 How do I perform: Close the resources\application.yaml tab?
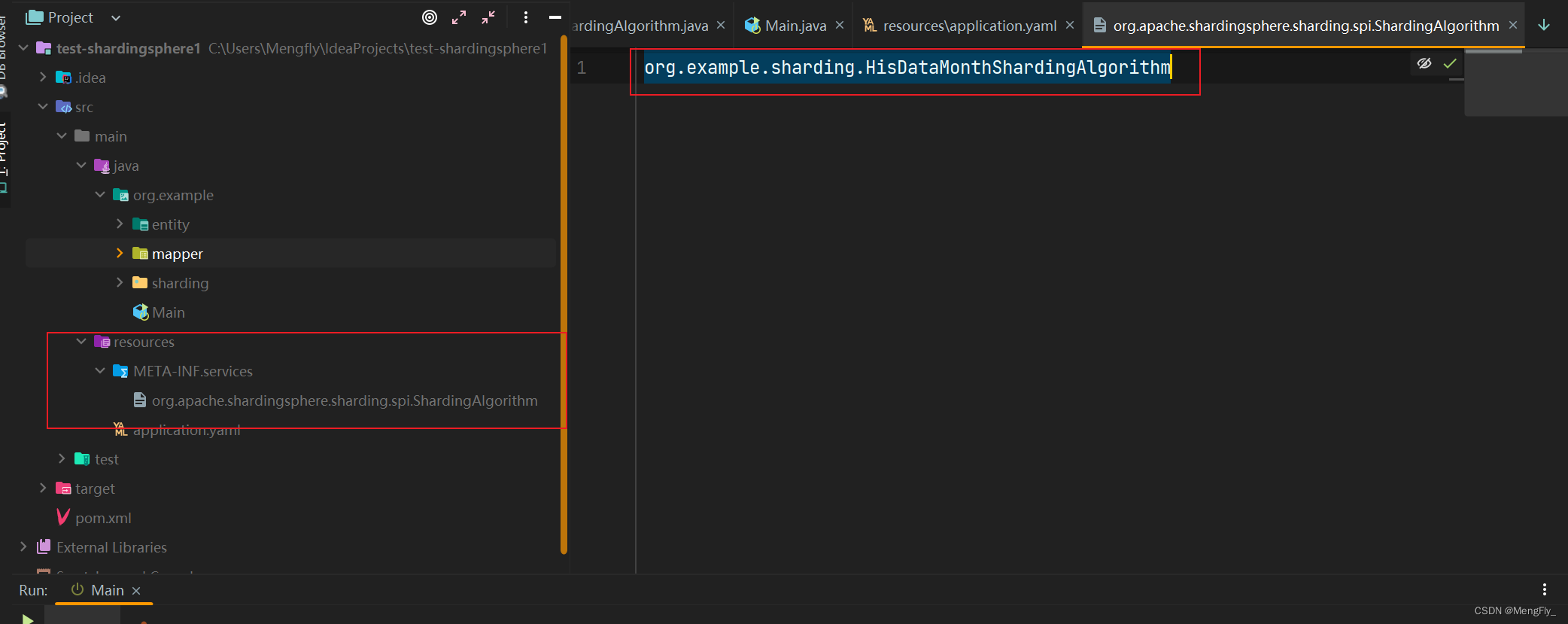click(x=1070, y=25)
